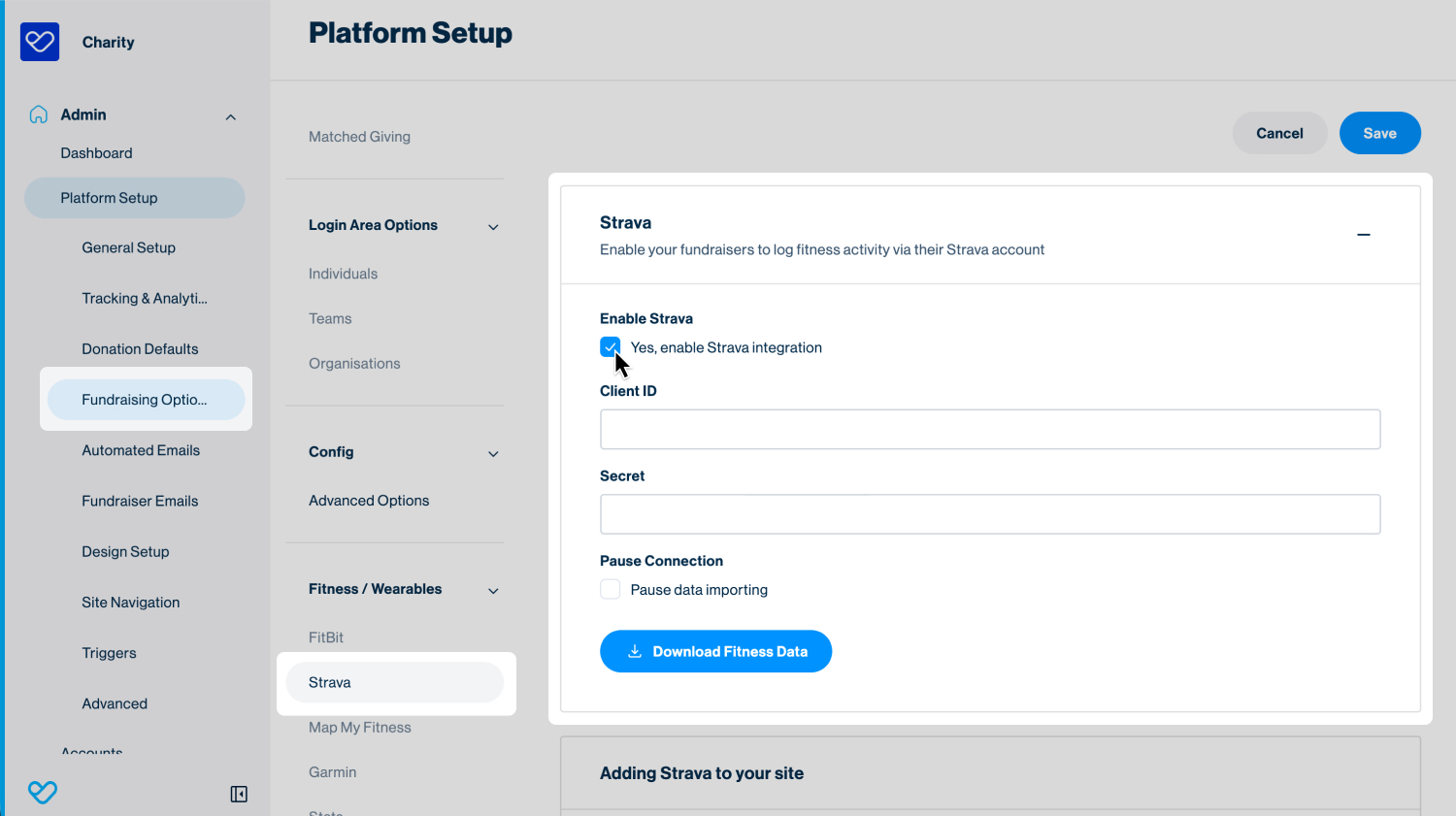1456x816 pixels.
Task: Collapse the Config section chevron
Action: click(x=493, y=454)
